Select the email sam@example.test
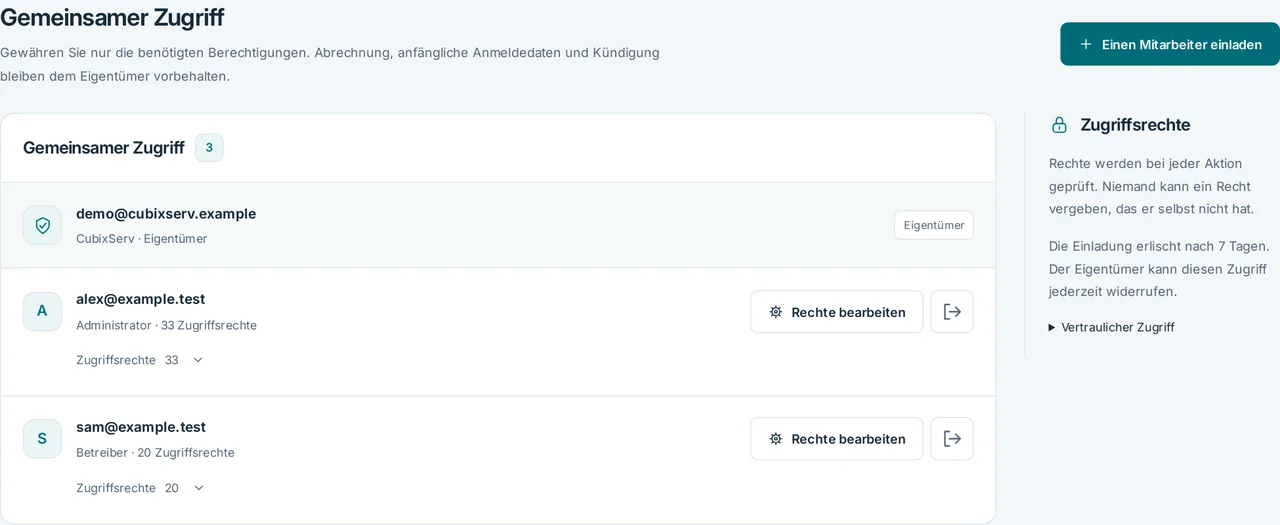 pos(141,427)
